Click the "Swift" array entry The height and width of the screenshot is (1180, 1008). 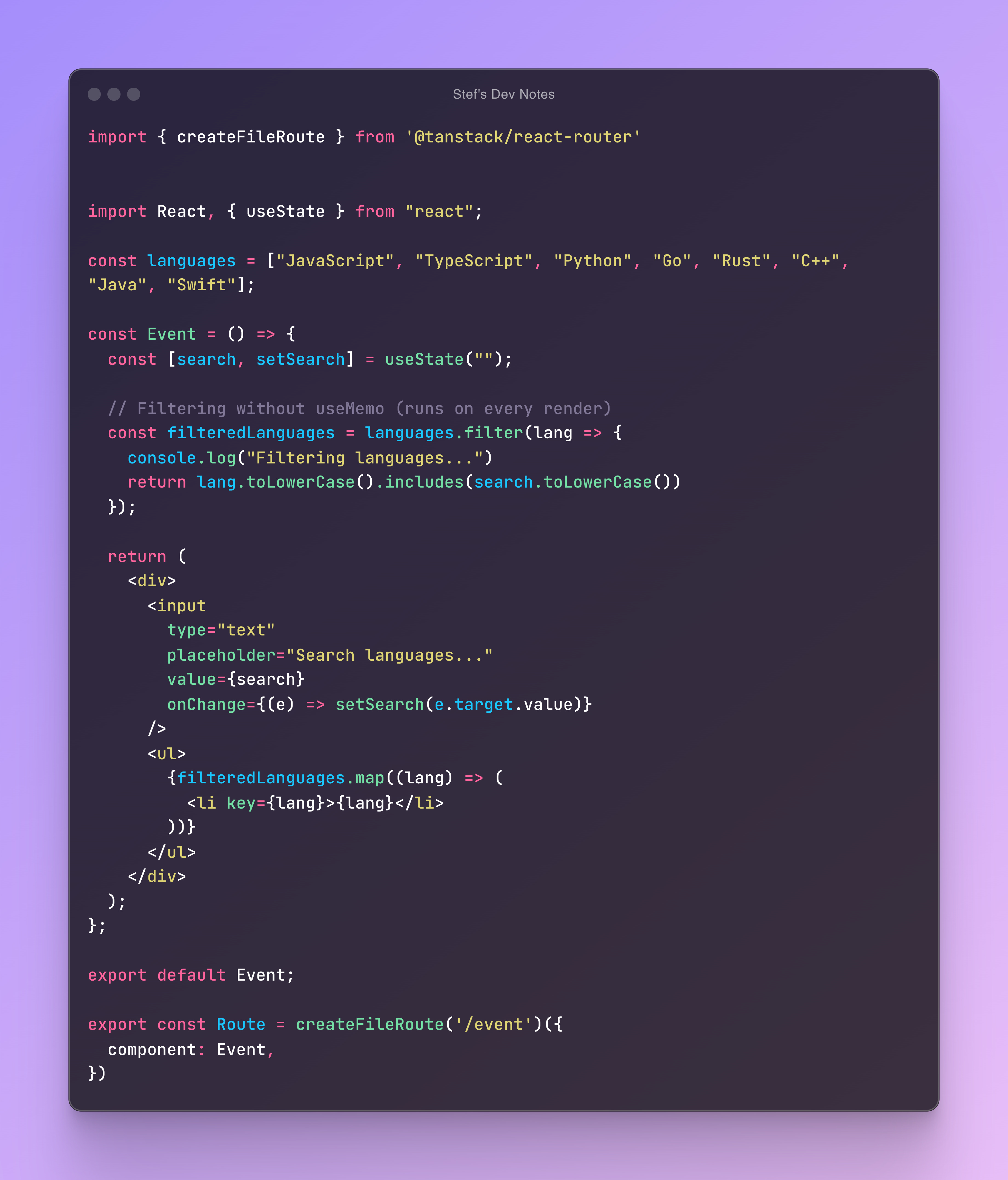pyautogui.click(x=202, y=285)
